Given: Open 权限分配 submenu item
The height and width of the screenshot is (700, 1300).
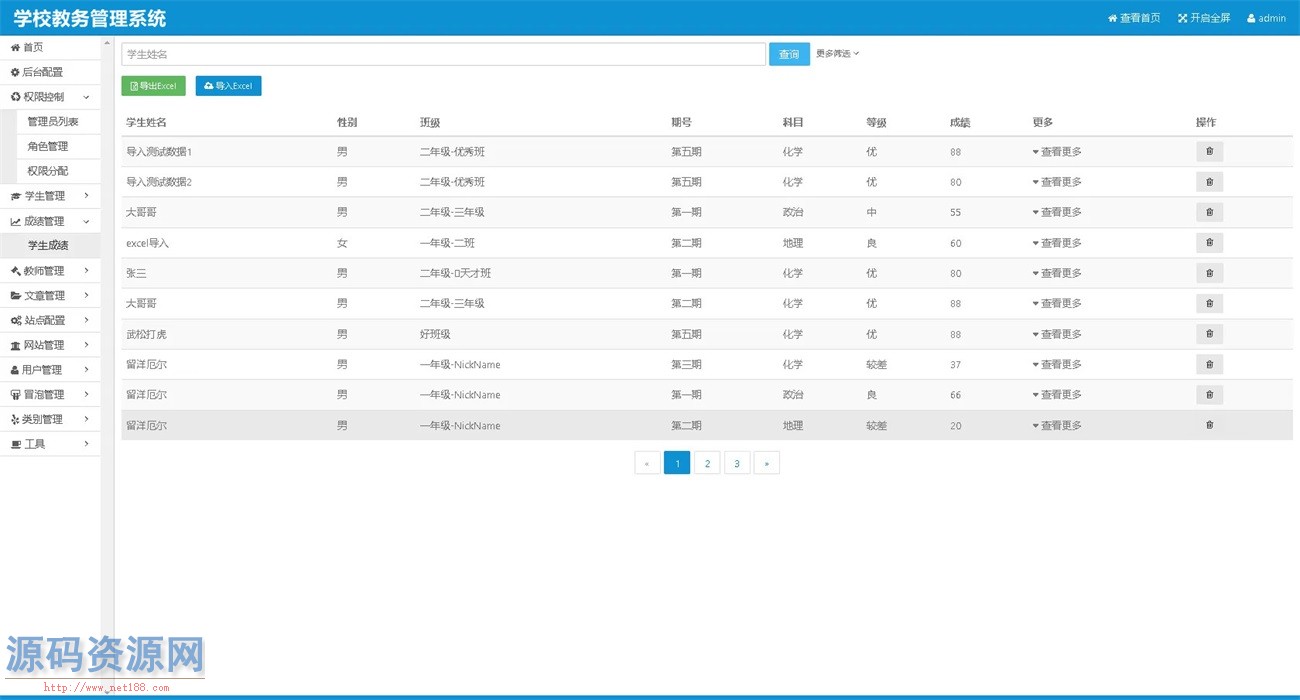Looking at the screenshot, I should [58, 171].
